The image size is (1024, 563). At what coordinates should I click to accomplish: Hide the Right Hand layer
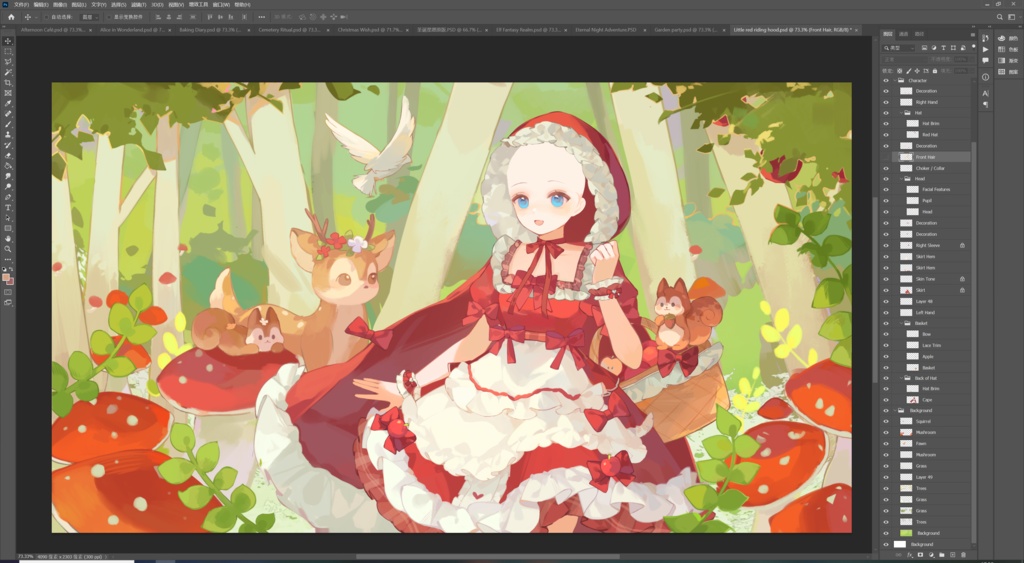coord(886,102)
